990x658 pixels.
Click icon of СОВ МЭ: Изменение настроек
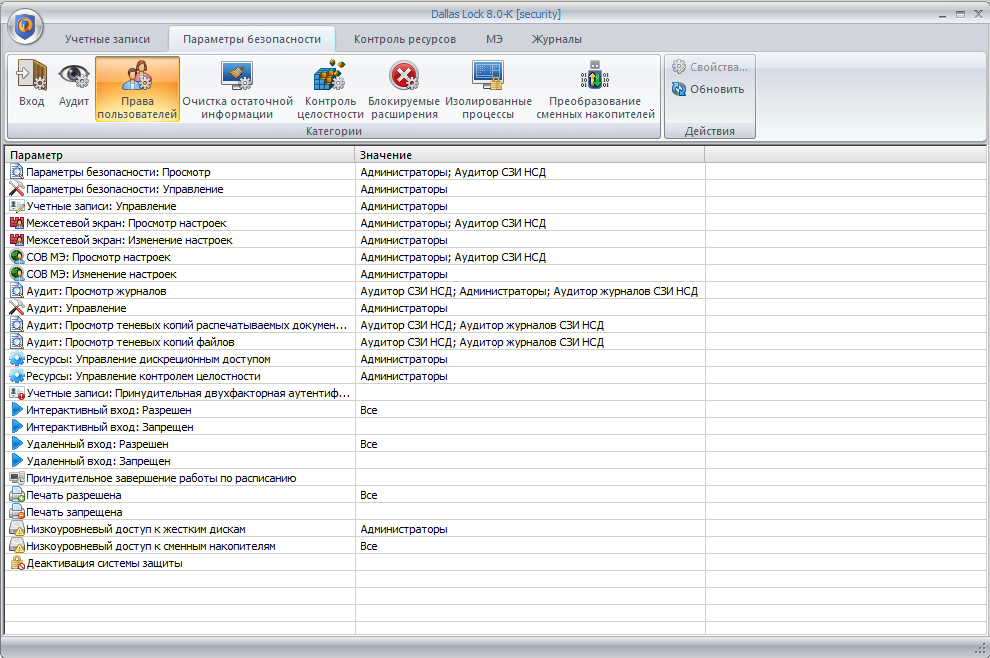tap(17, 274)
